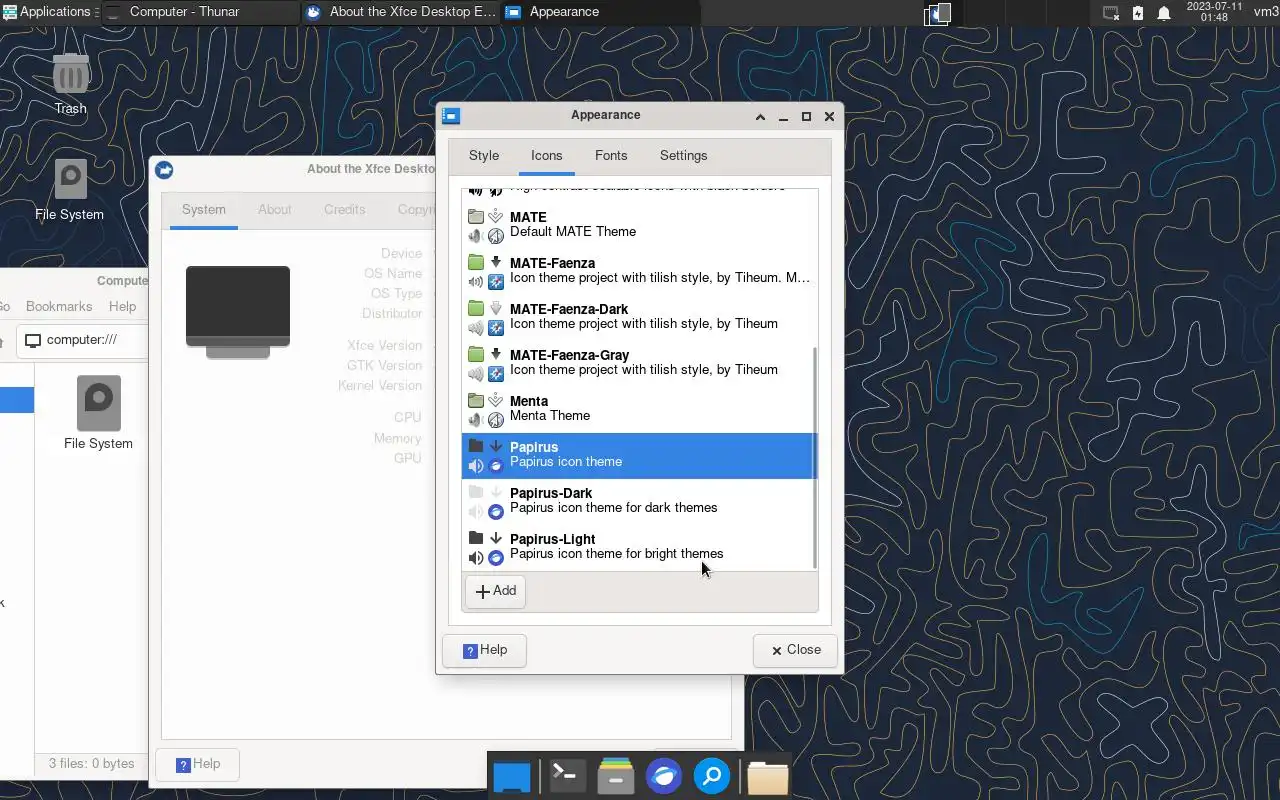Open the Applications menu

[47, 12]
